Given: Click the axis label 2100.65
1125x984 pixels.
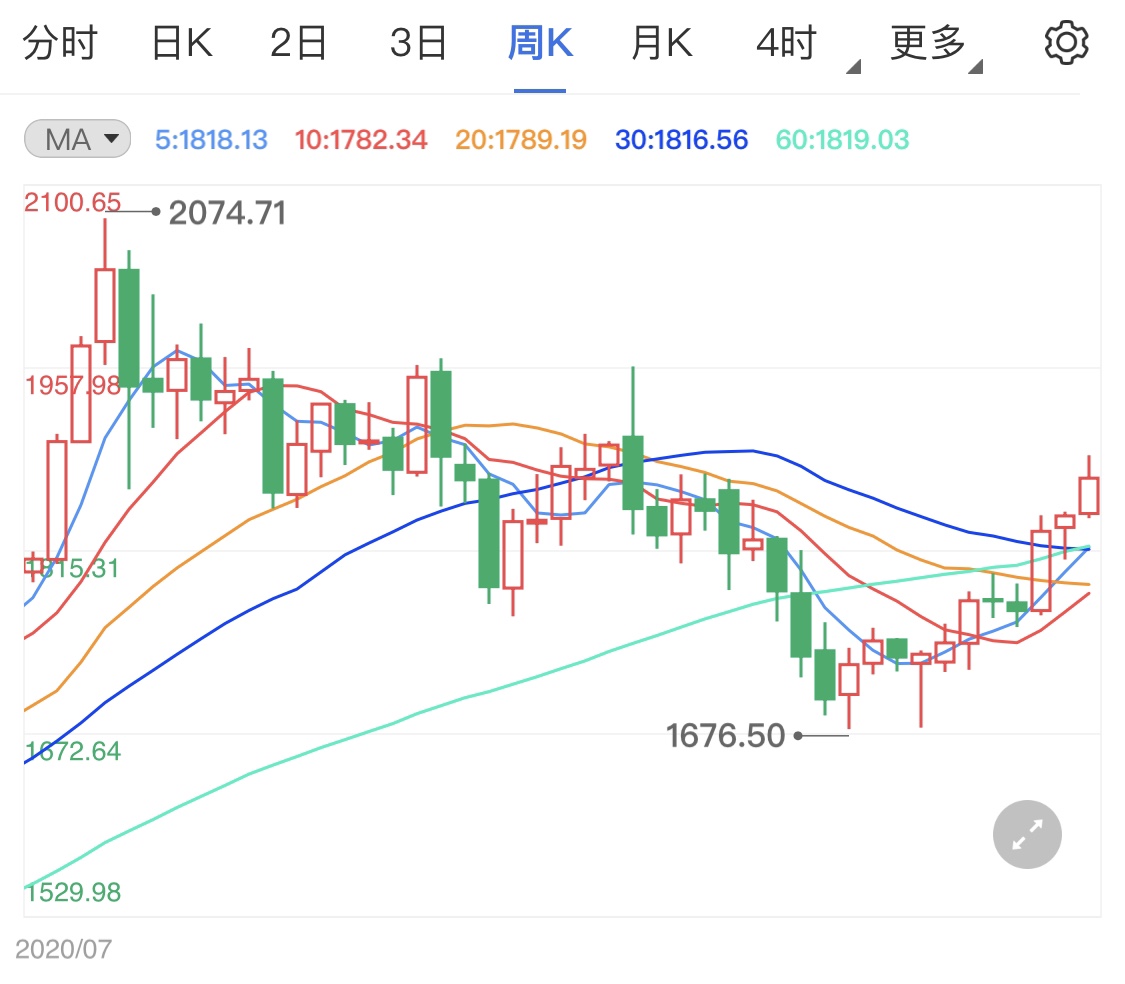Looking at the screenshot, I should (72, 202).
